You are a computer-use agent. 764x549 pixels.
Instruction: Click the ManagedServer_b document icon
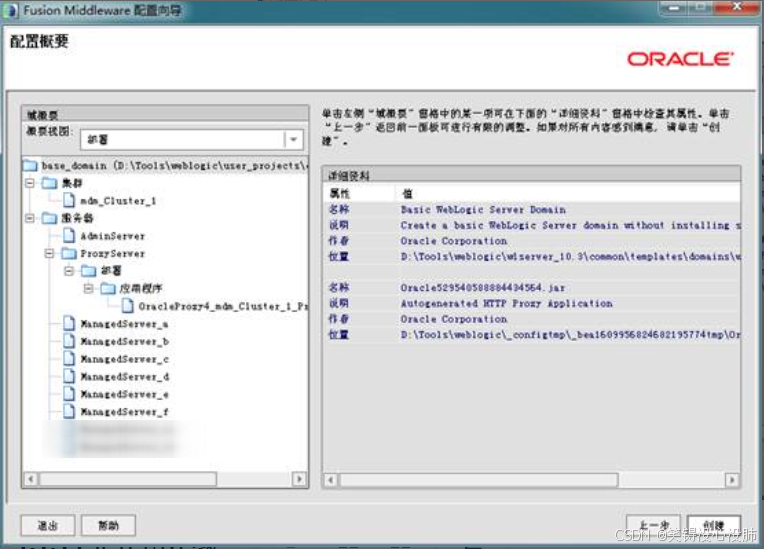coord(69,341)
